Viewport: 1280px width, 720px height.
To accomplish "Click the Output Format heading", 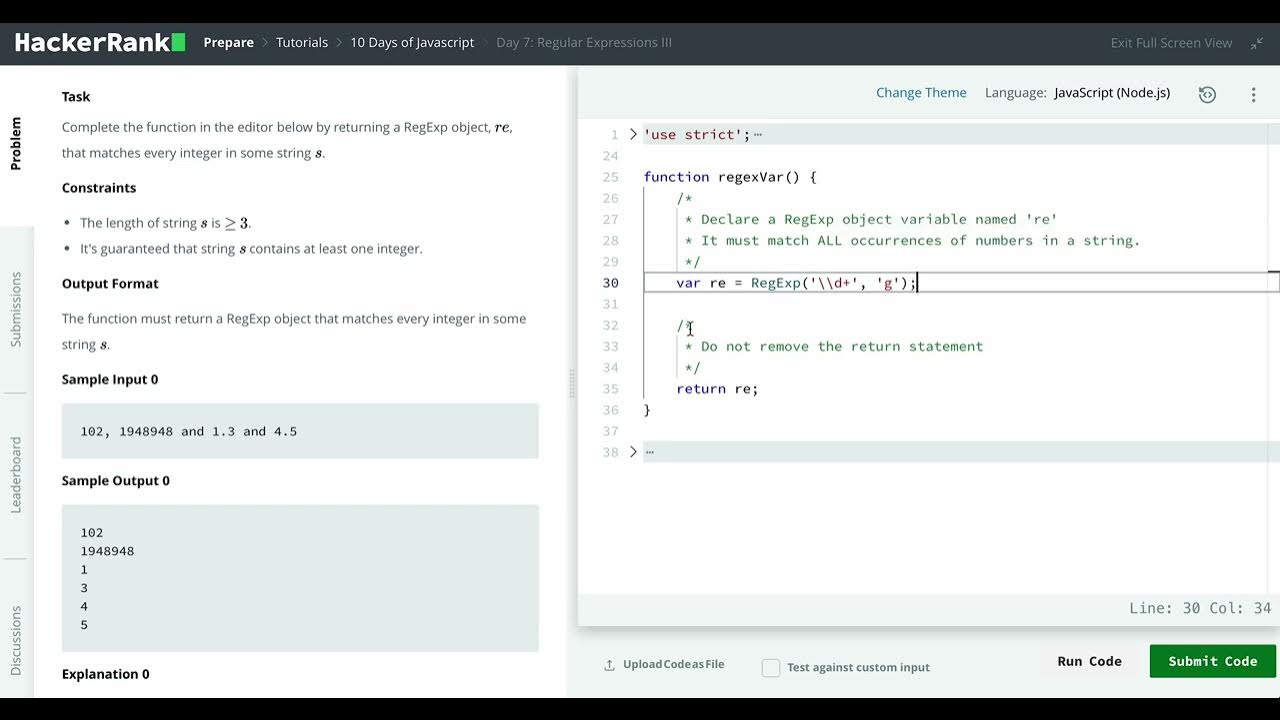I will tap(110, 284).
